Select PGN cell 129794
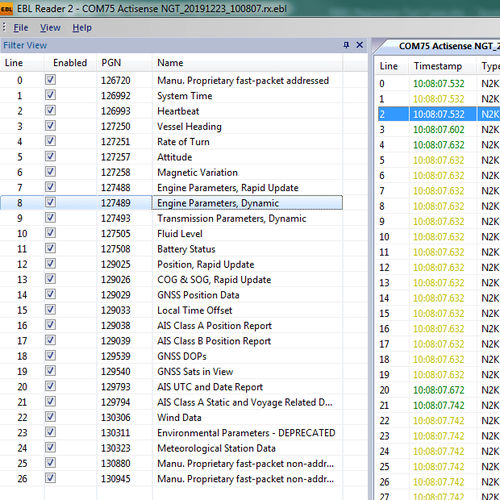500x500 pixels. click(x=116, y=402)
